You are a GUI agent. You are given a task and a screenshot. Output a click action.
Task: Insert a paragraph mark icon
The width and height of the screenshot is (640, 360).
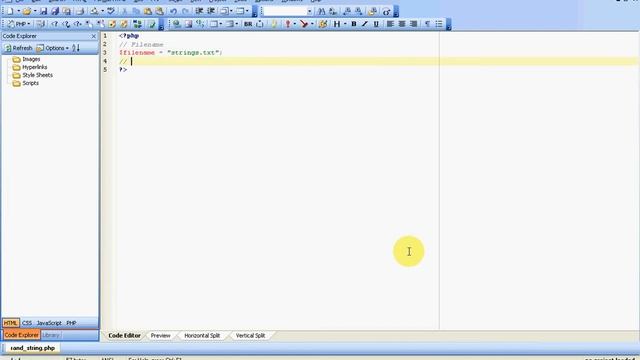coord(427,24)
